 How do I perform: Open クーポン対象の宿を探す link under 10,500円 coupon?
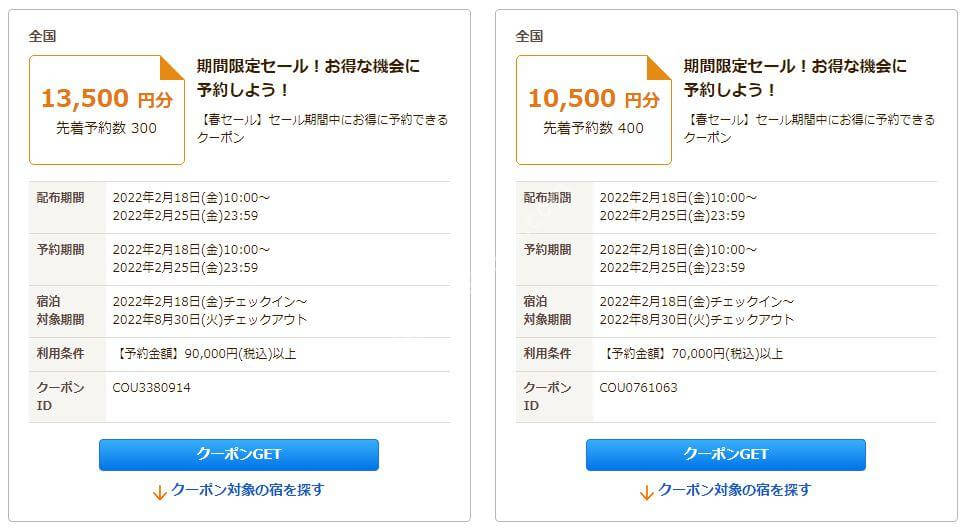coord(734,491)
